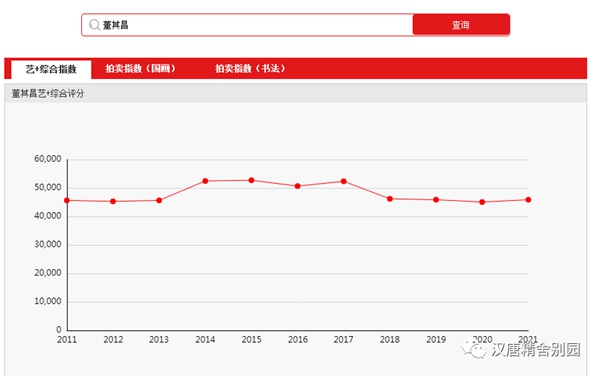The image size is (600, 376).
Task: Switch to 艺+综合指数 tab
Action: [x=51, y=69]
